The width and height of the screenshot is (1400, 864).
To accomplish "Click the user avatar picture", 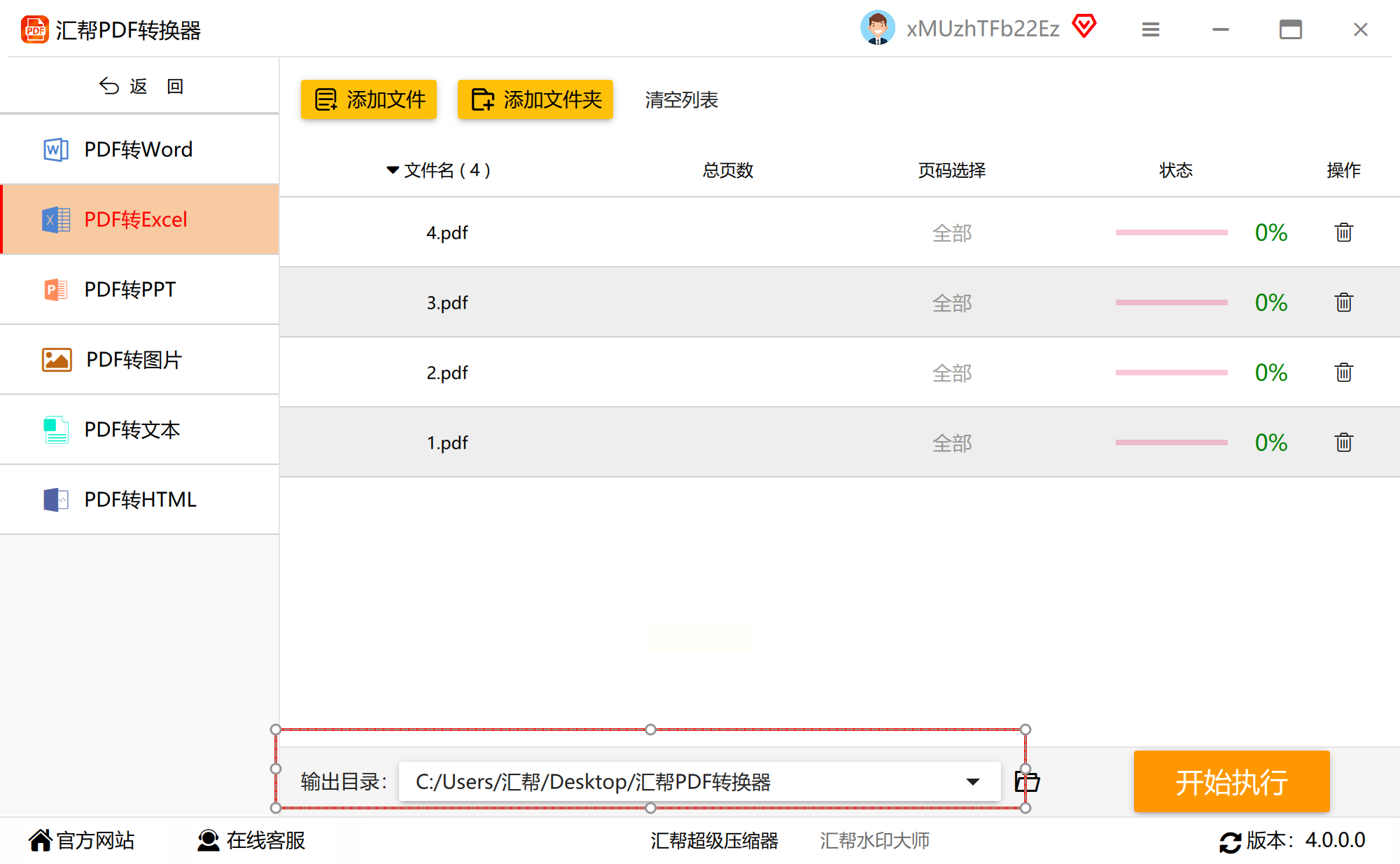I will [x=877, y=28].
